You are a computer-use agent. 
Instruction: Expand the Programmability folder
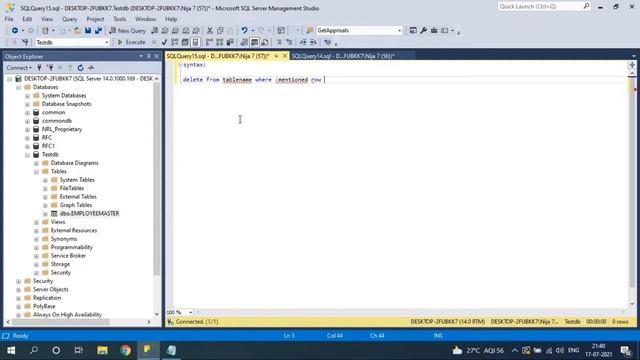(x=36, y=248)
